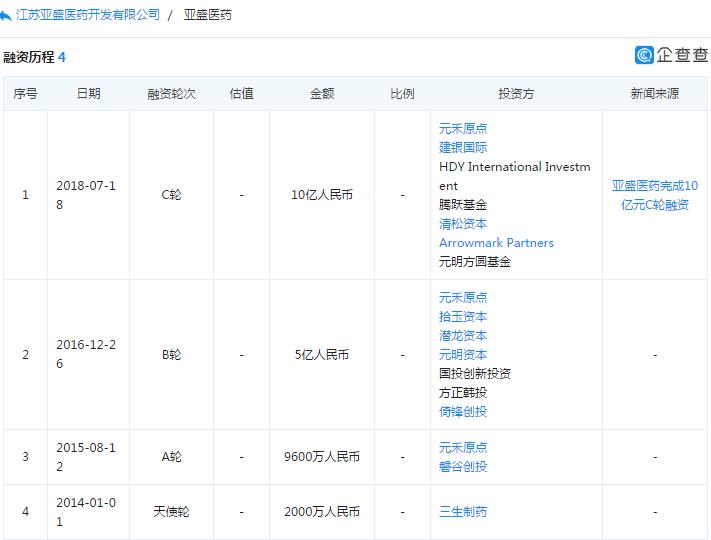
Task: Open 元禾原点 investor in B轮 row
Action: tap(463, 297)
